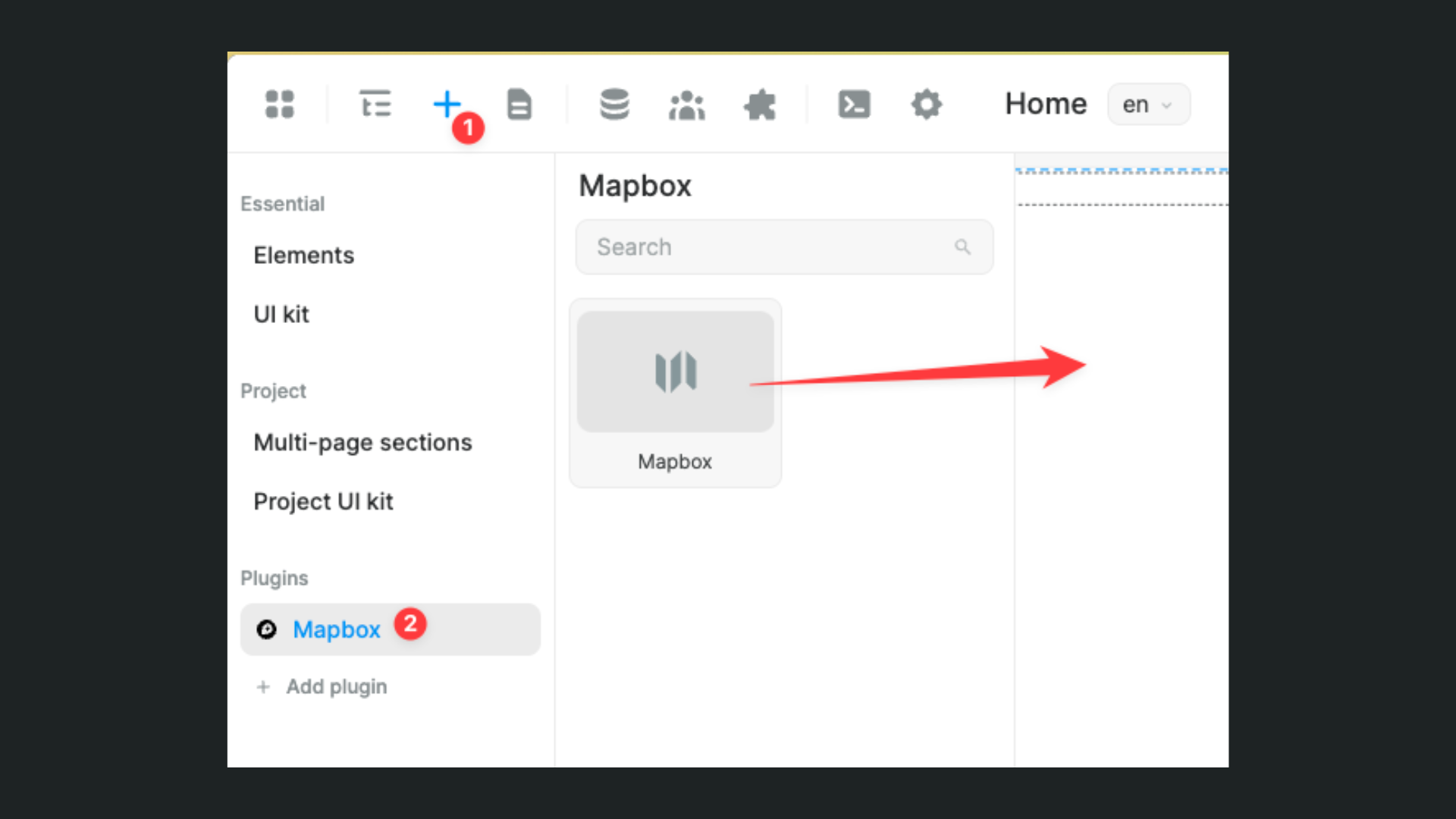This screenshot has width=1456, height=819.
Task: Select the Mapbox tile thumbnail
Action: coord(675,372)
